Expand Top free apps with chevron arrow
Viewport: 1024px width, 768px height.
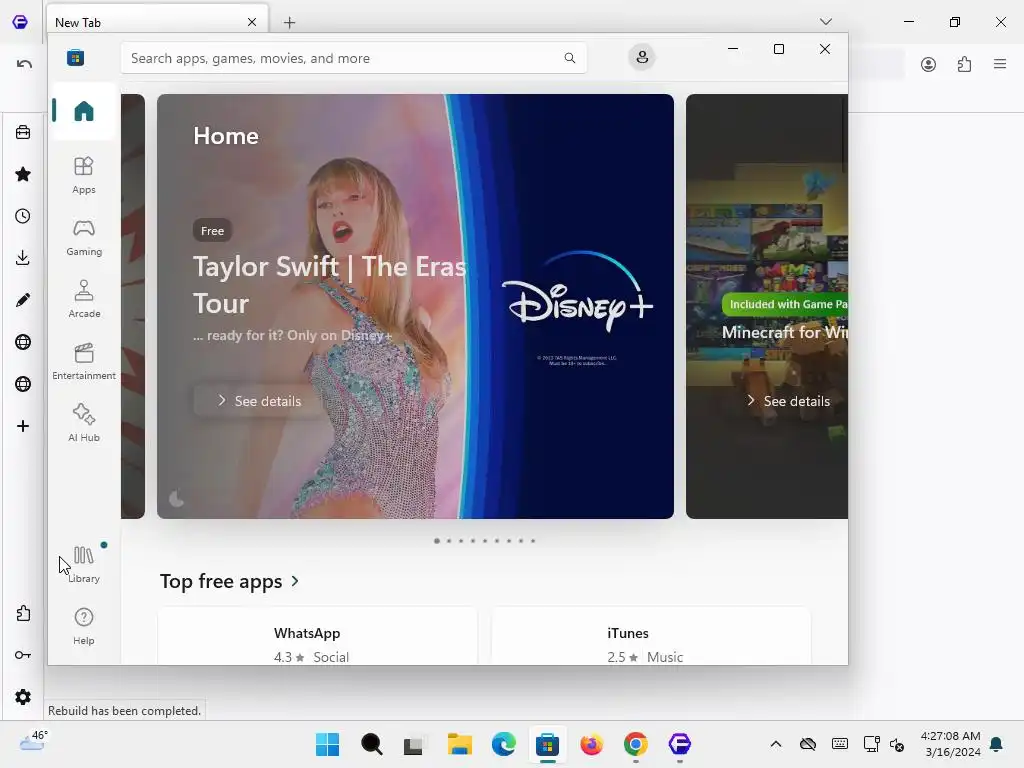tap(295, 581)
